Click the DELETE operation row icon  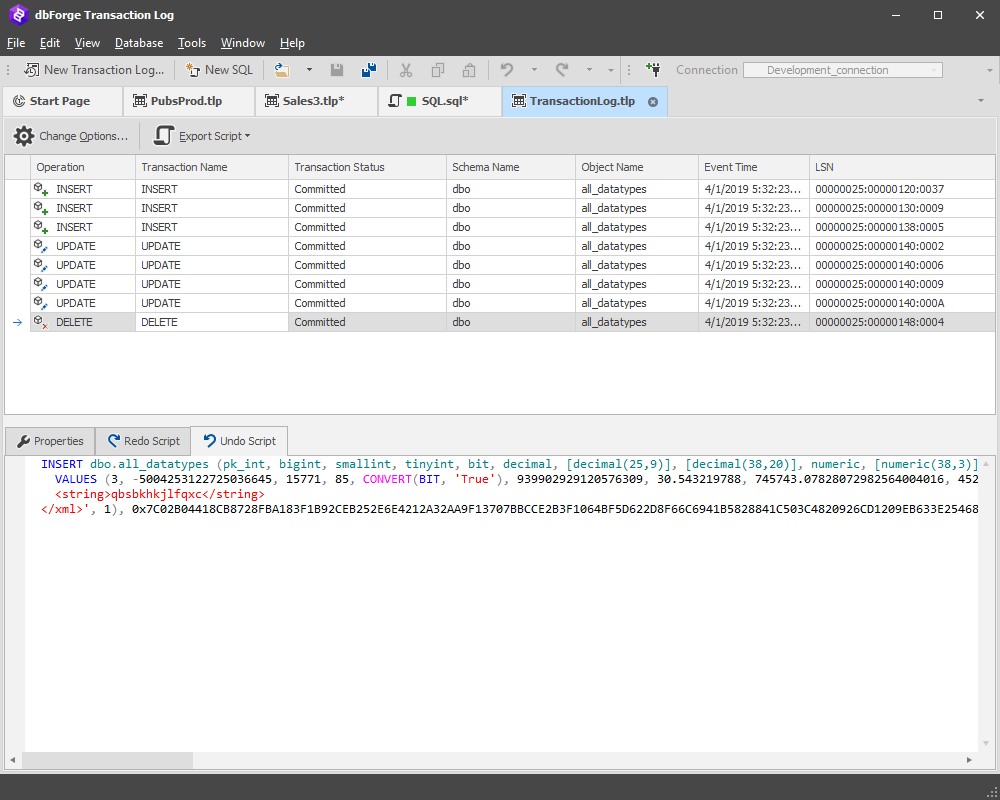[41, 322]
